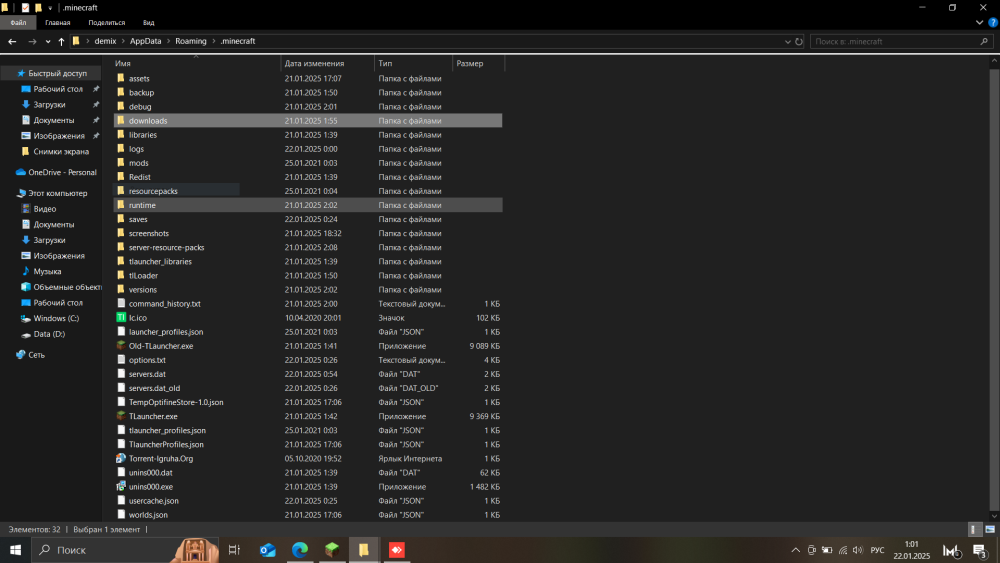The height and width of the screenshot is (563, 1000).
Task: Open Task View on taskbar
Action: [x=234, y=550]
